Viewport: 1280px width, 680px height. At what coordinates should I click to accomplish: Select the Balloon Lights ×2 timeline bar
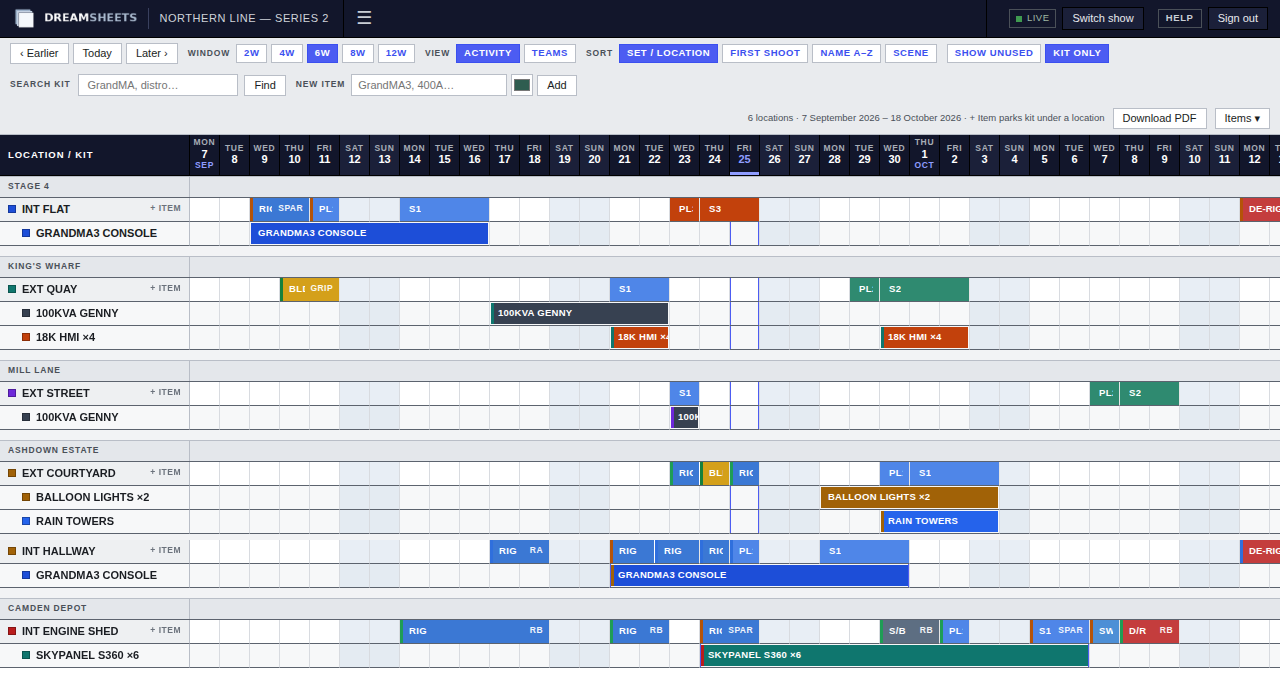coord(909,497)
